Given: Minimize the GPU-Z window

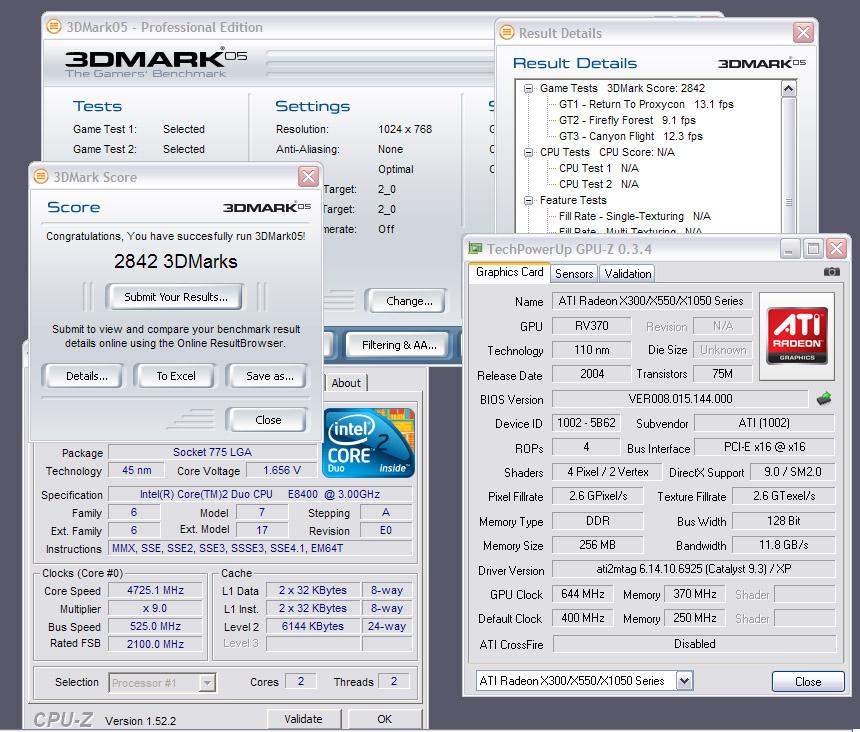Looking at the screenshot, I should (789, 249).
